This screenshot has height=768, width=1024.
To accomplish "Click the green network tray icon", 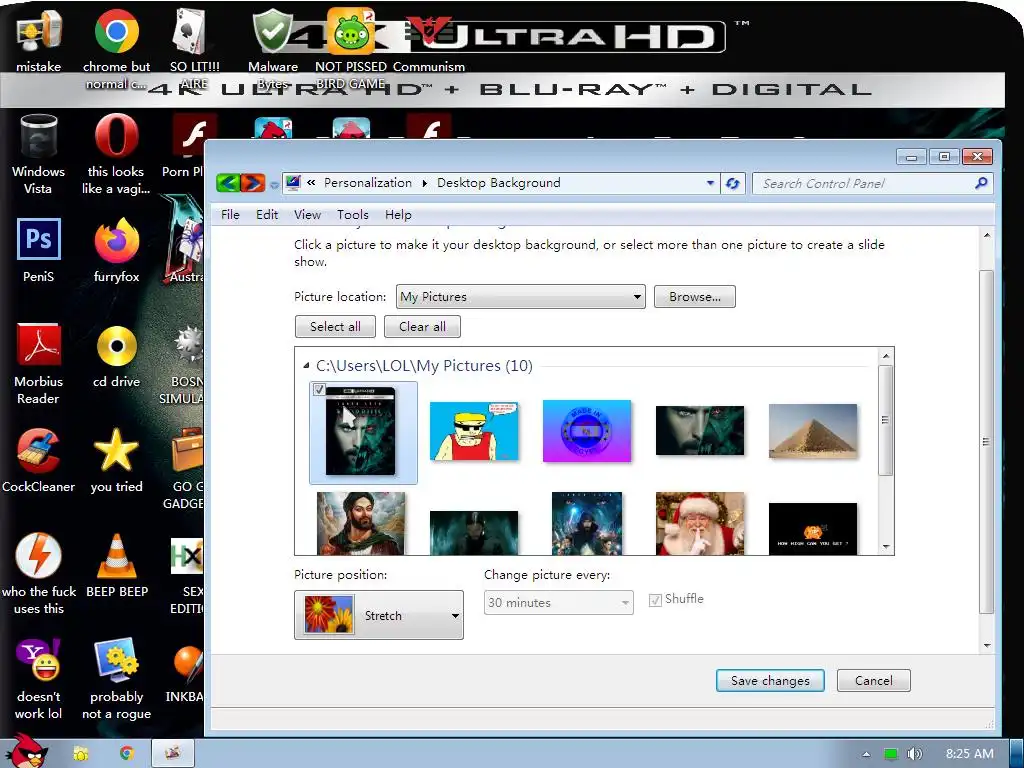I will point(891,754).
